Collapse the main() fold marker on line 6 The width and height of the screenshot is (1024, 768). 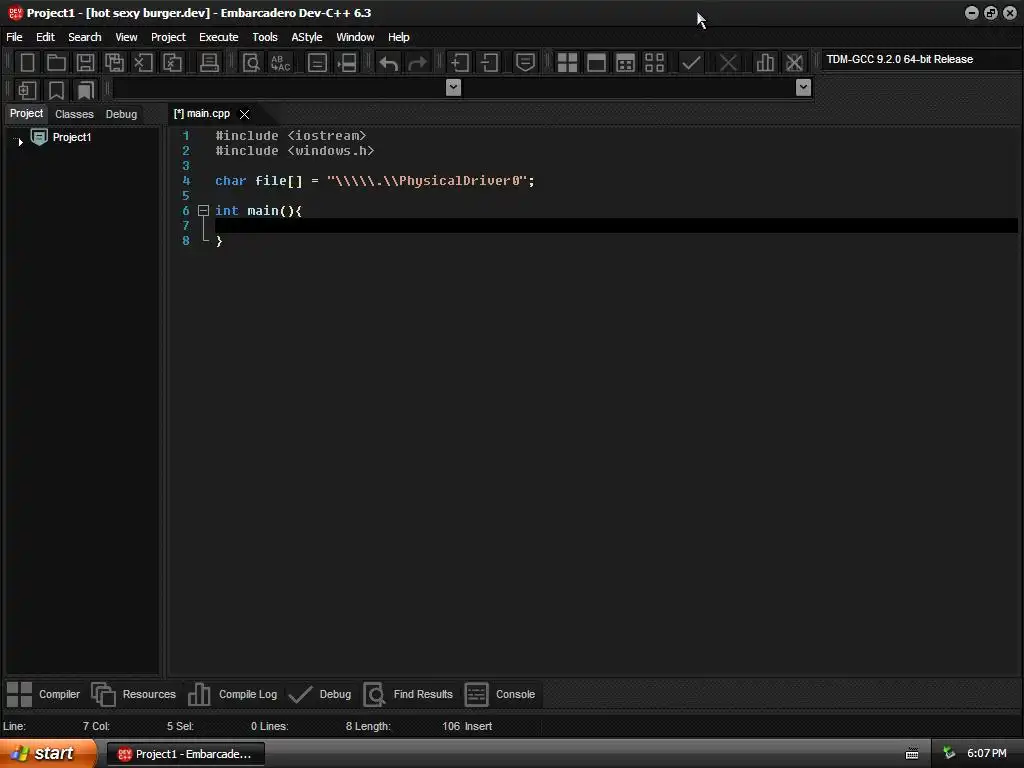203,210
